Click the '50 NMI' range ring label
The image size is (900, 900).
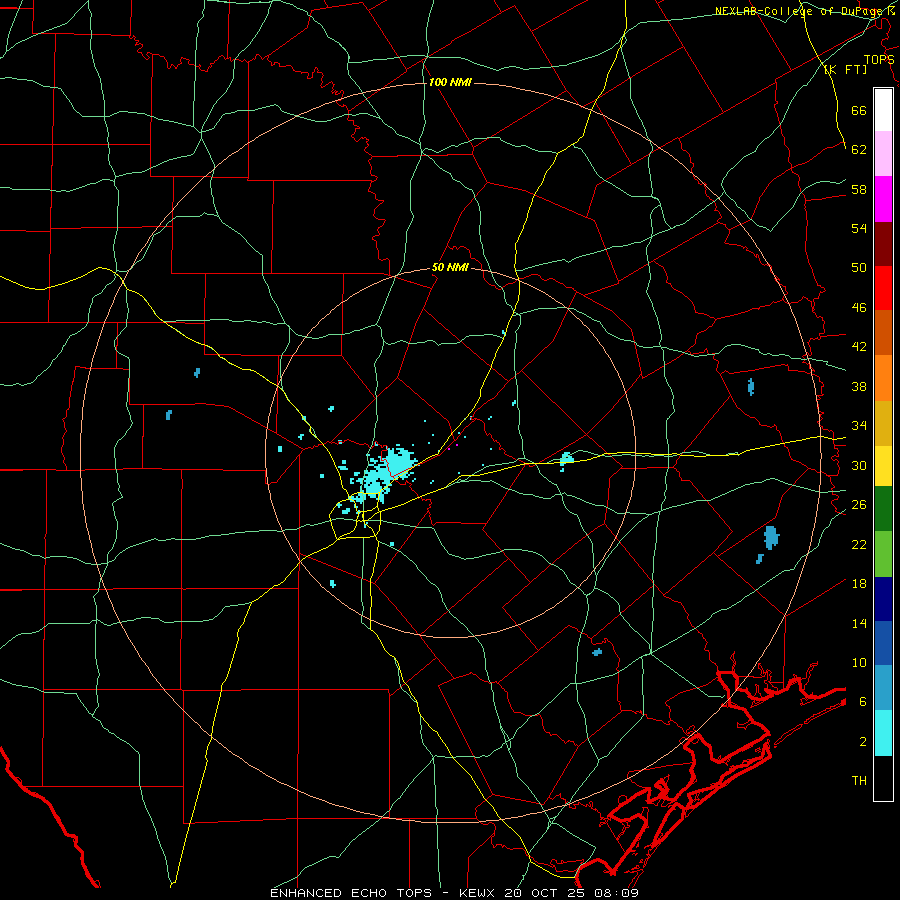coord(450,267)
